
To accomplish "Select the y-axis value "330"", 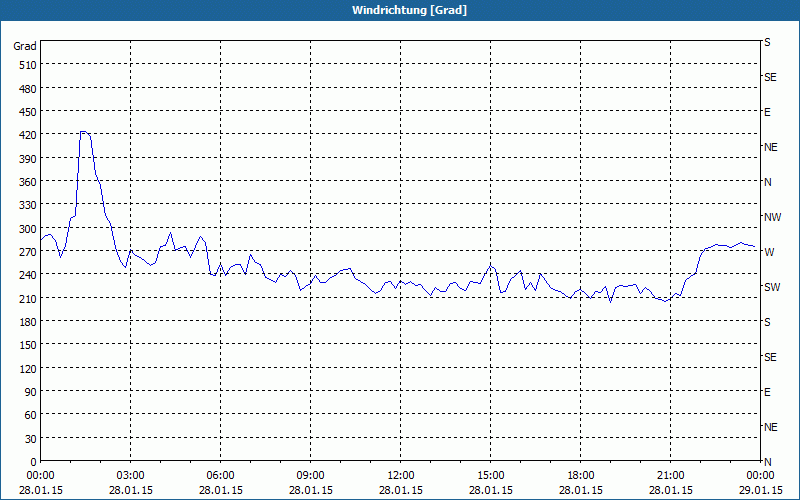I will 29,206.
